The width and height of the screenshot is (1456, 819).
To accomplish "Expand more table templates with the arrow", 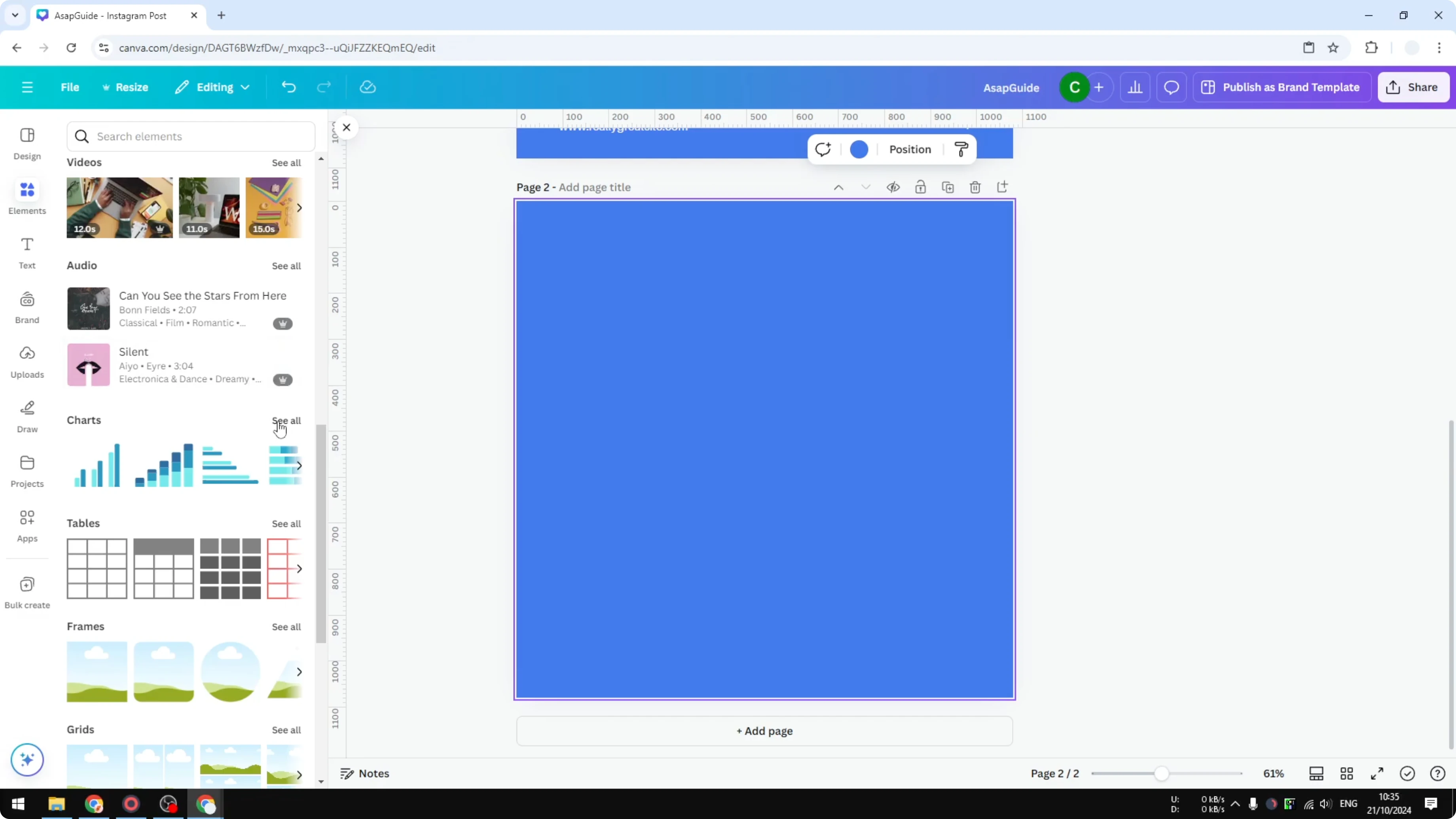I will pyautogui.click(x=299, y=569).
